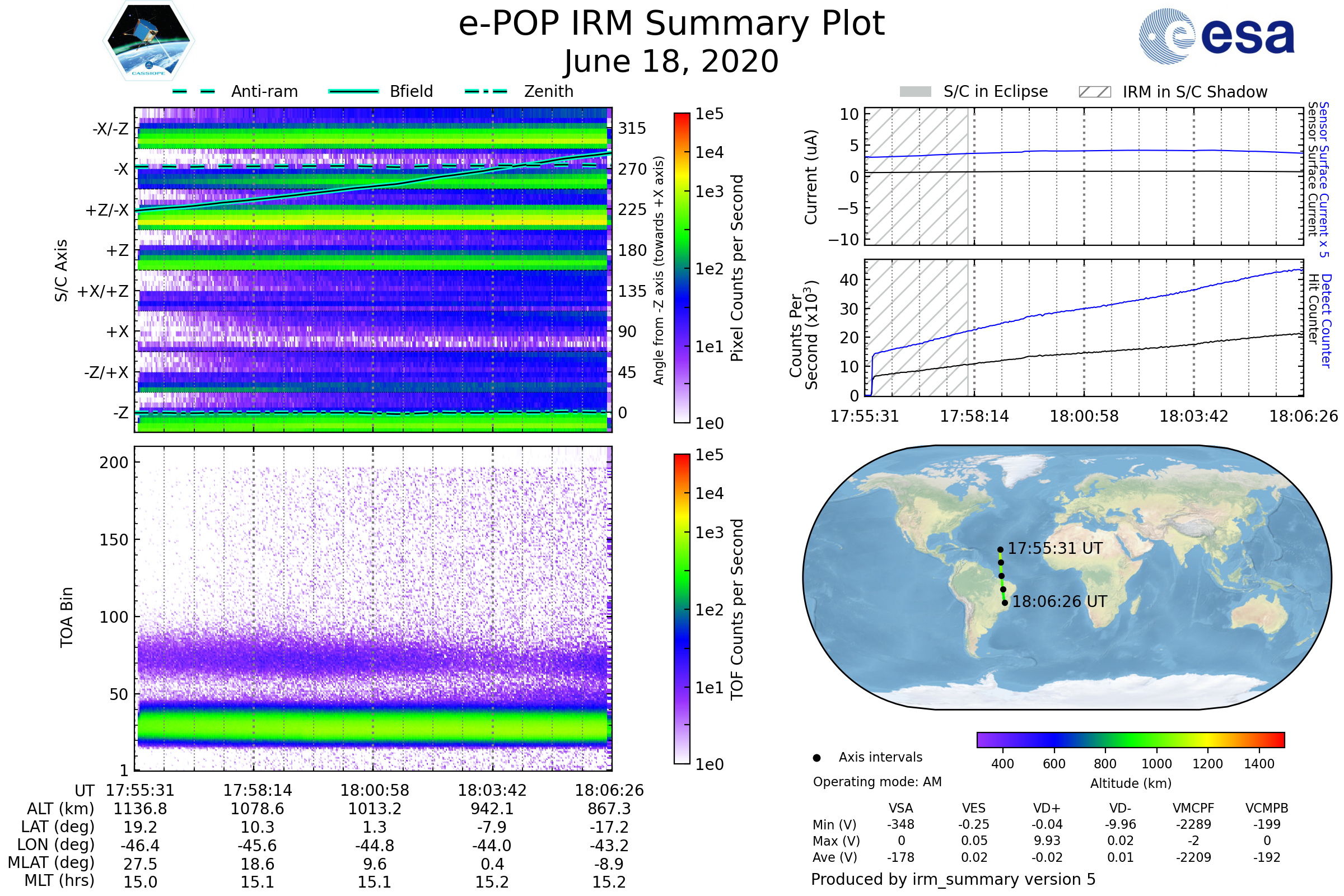Click the ESA logo
The image size is (1344, 896).
1216,36
